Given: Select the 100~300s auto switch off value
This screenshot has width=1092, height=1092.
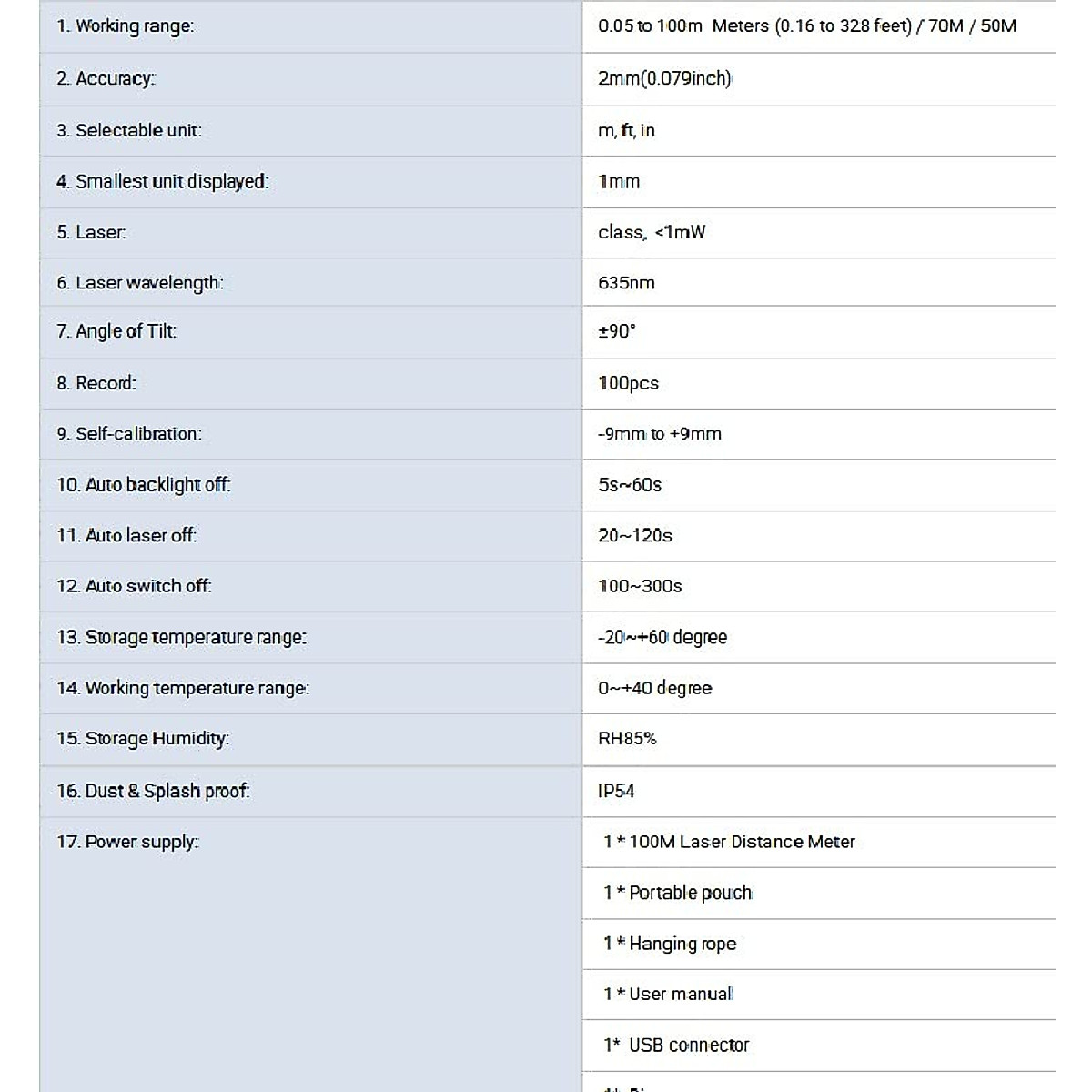Looking at the screenshot, I should [640, 586].
